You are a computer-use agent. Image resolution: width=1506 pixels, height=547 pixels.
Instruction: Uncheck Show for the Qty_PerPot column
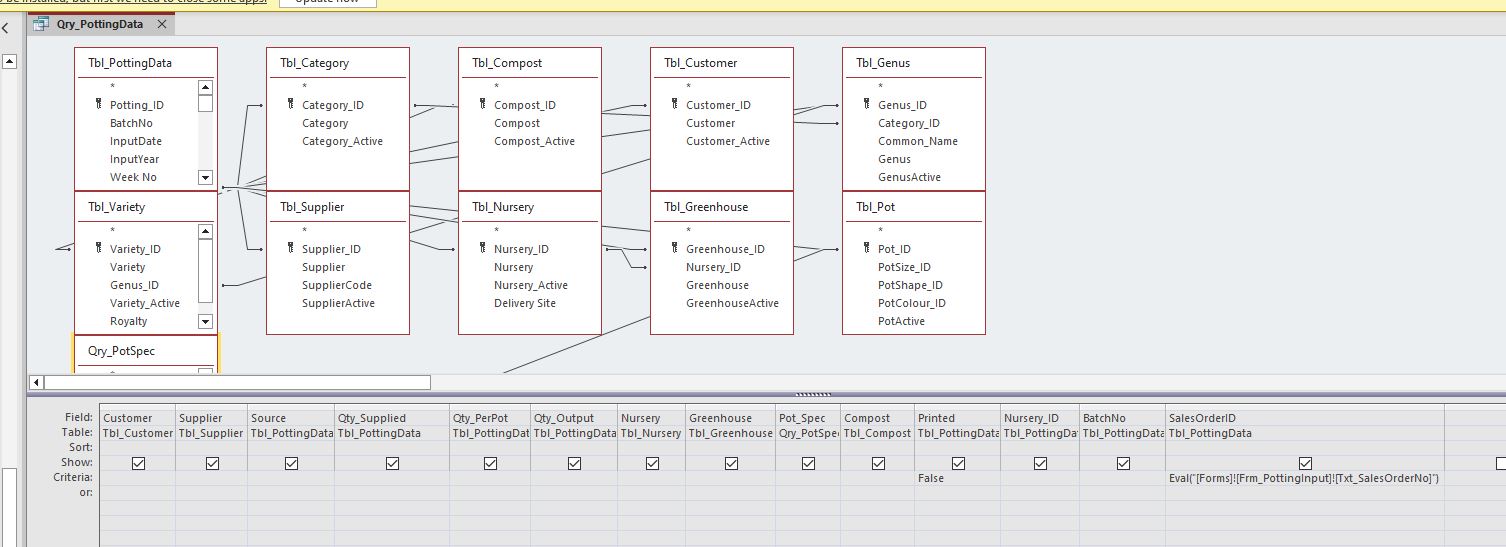click(x=490, y=463)
